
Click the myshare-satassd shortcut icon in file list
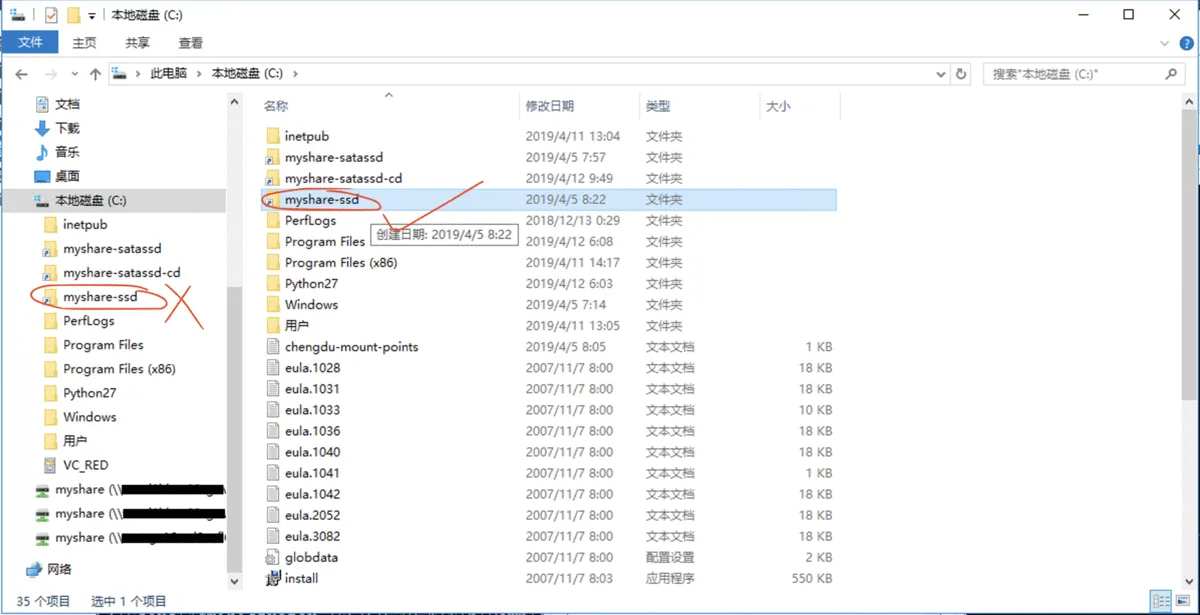click(x=273, y=157)
